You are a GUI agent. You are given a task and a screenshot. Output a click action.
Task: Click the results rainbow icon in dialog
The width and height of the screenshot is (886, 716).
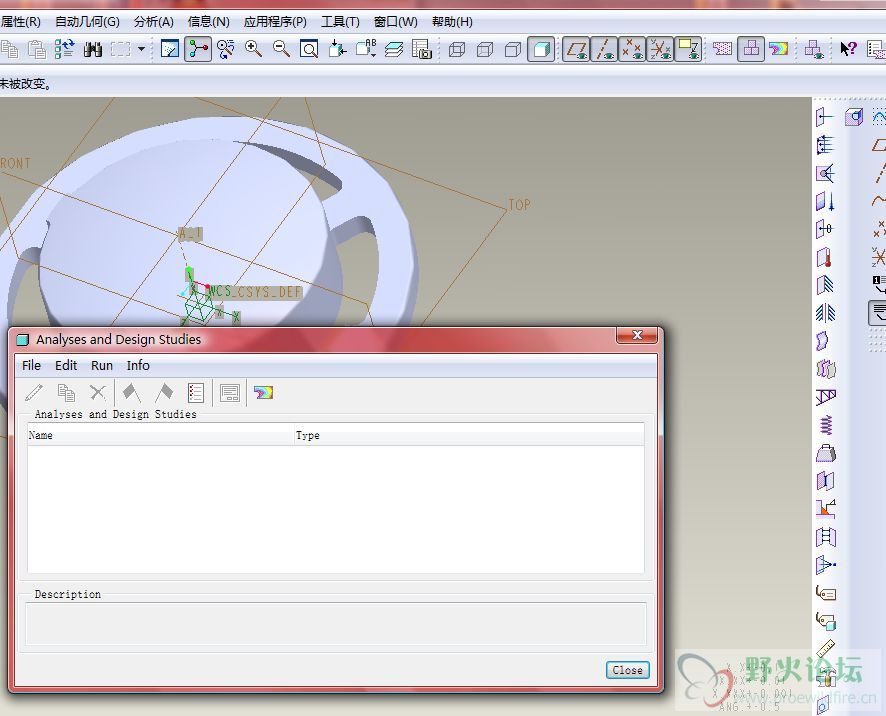click(263, 393)
